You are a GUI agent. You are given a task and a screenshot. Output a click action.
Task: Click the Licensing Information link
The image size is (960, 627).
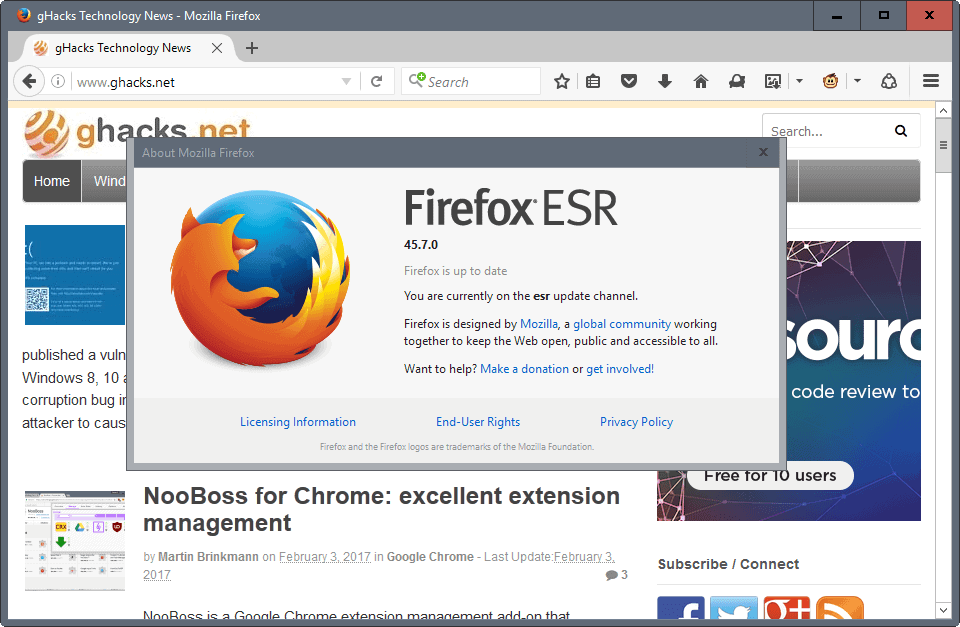(x=298, y=422)
